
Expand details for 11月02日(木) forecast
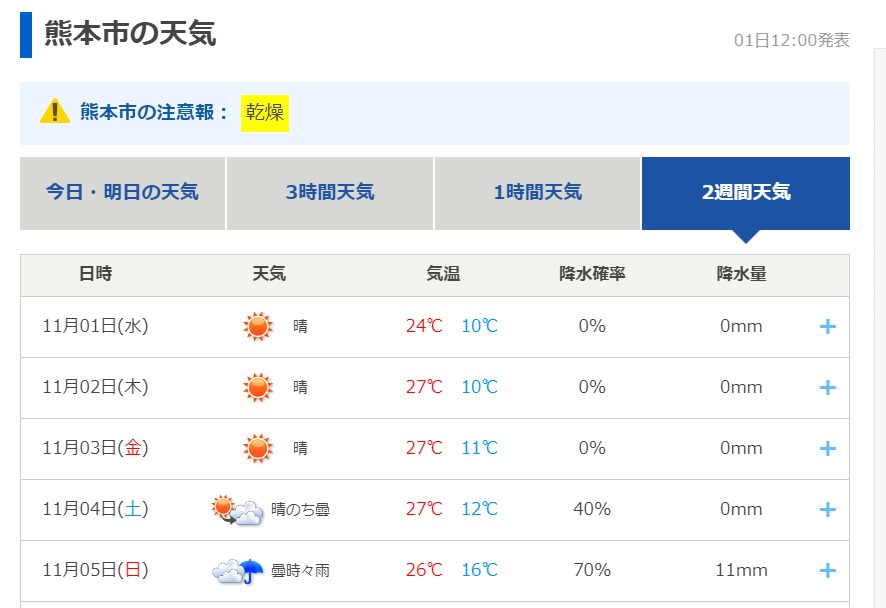pos(827,388)
